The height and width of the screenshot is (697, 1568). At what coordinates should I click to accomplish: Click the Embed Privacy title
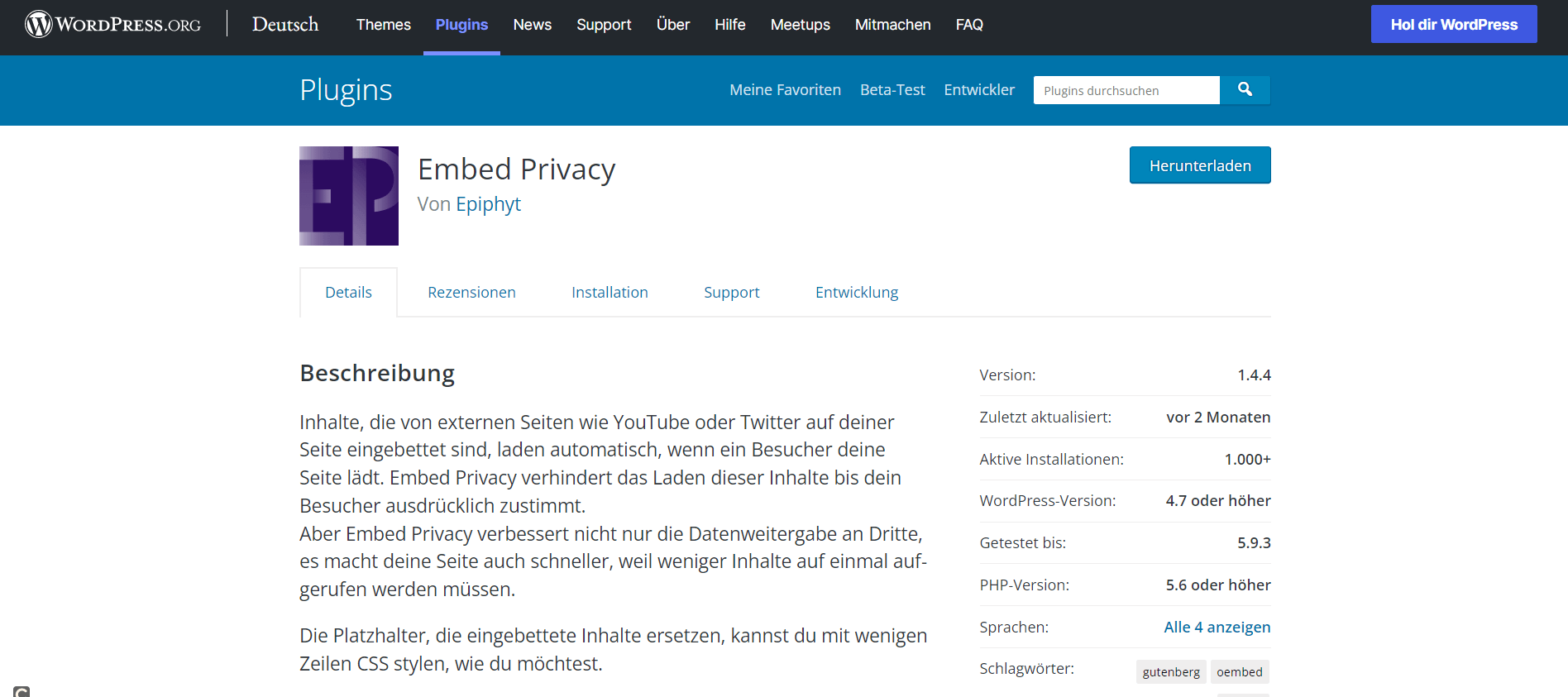[517, 169]
